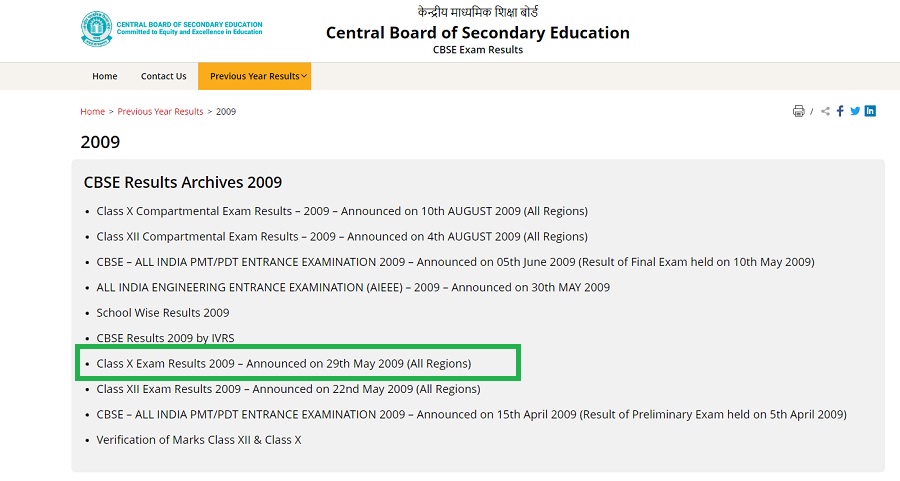The width and height of the screenshot is (900, 481).
Task: Share this page on Facebook
Action: tap(841, 111)
